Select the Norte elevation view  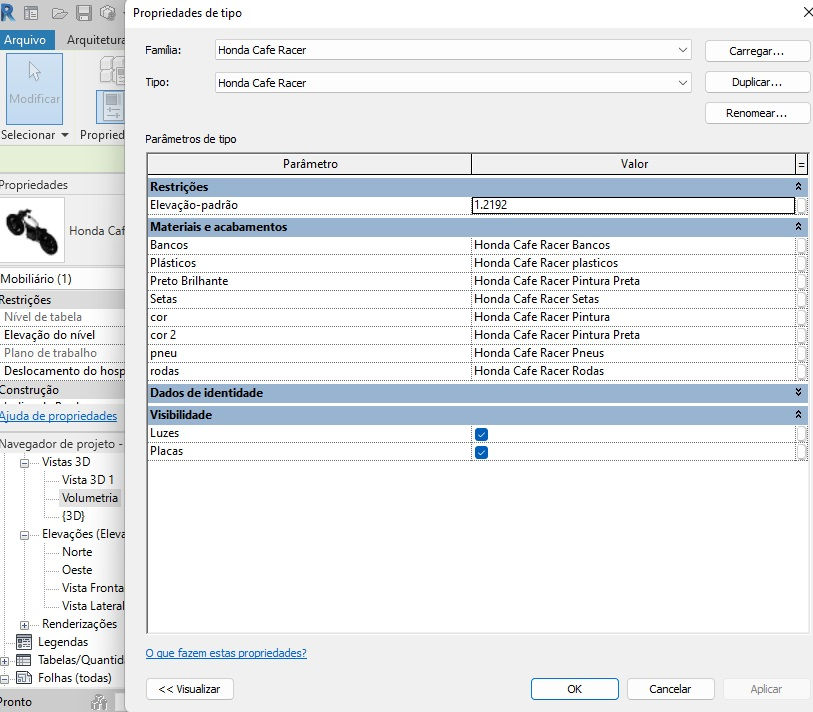point(77,552)
